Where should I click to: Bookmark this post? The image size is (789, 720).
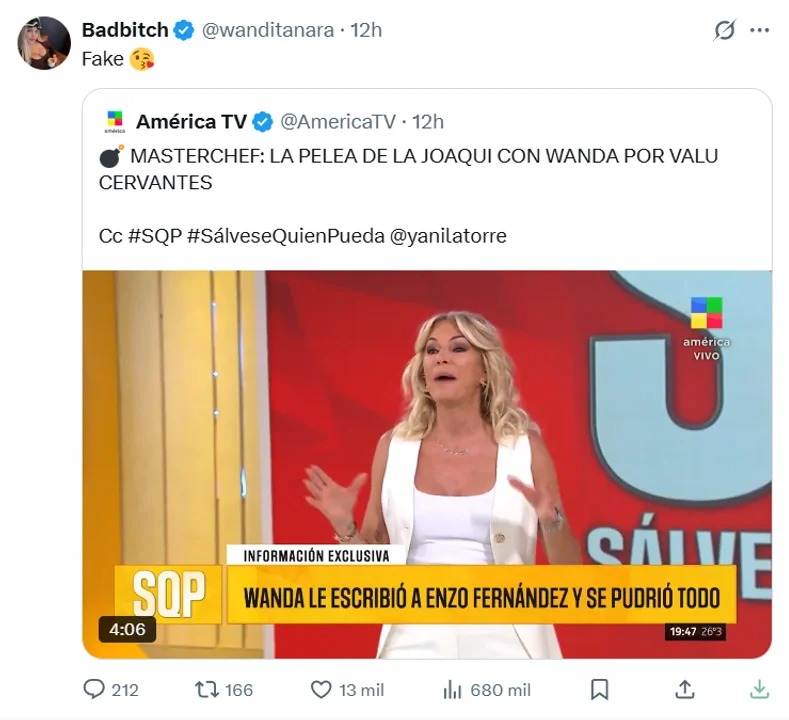click(x=599, y=689)
